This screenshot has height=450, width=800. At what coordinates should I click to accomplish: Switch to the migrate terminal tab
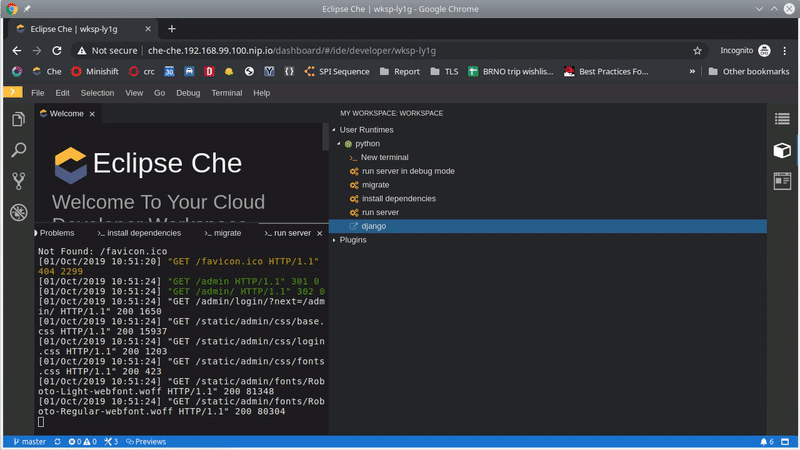point(222,233)
